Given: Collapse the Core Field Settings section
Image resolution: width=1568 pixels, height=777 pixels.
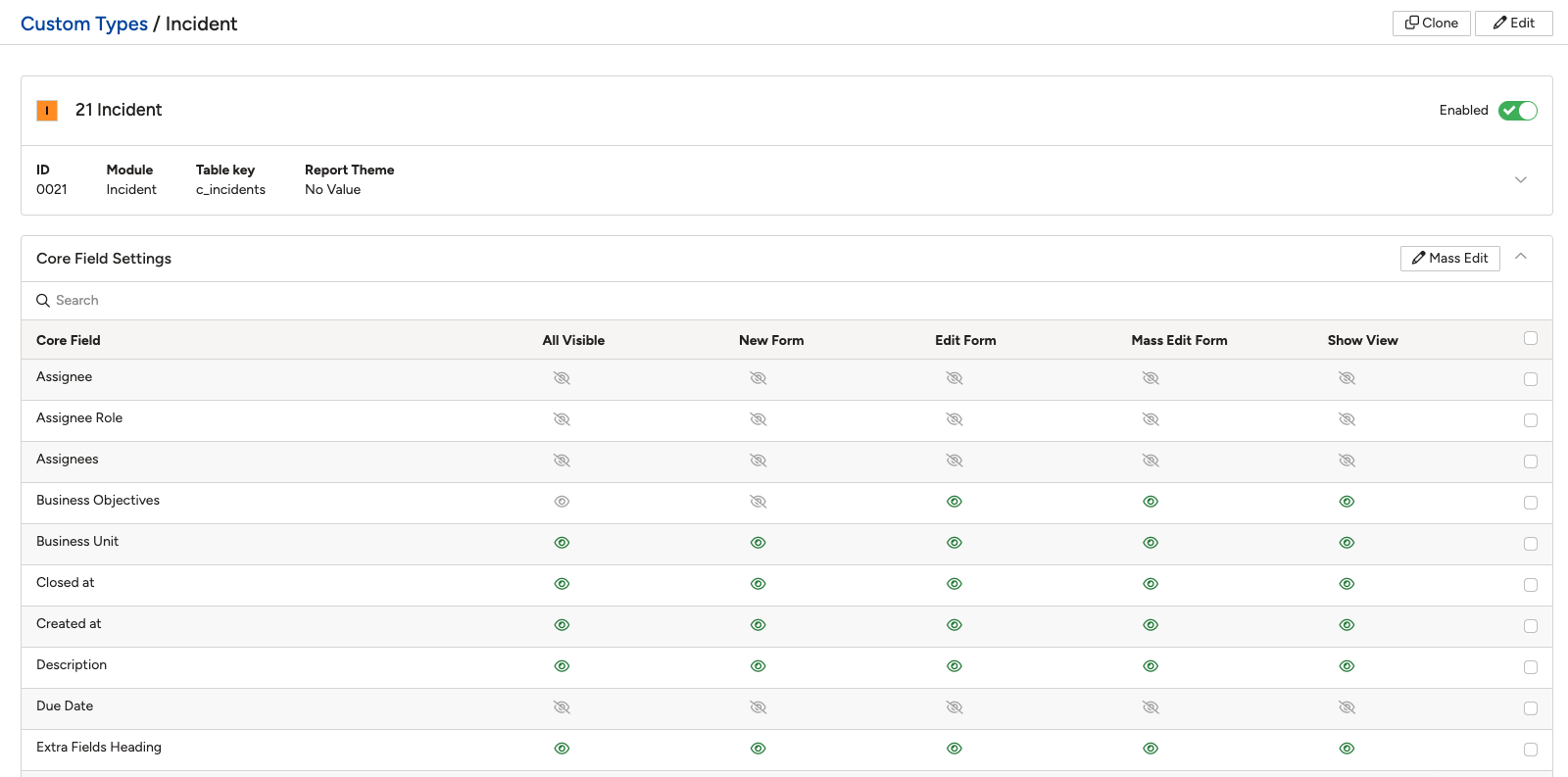Looking at the screenshot, I should click(1521, 257).
